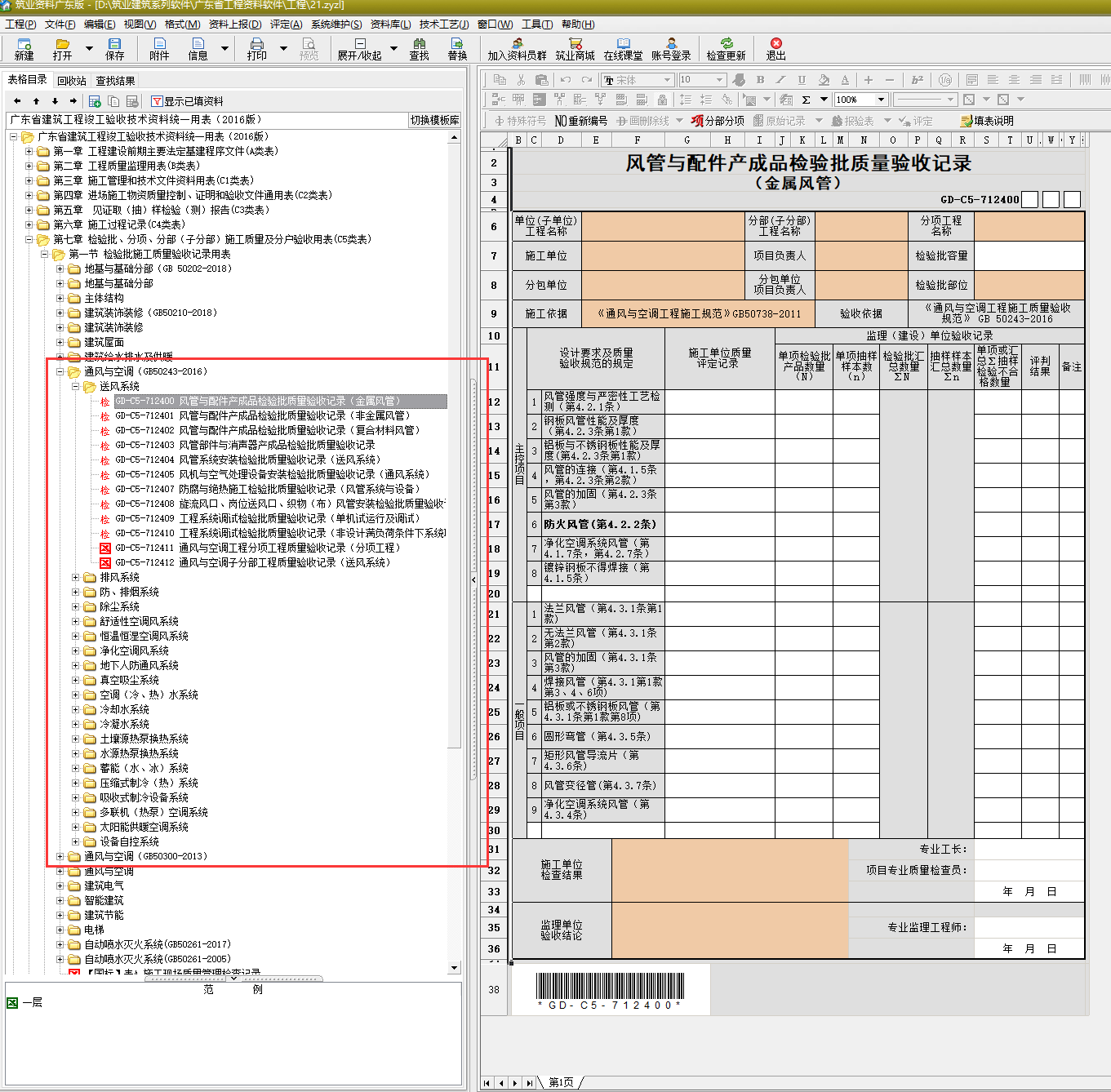The image size is (1111, 1092).
Task: Open the 系统维护(S) menu
Action: click(x=336, y=24)
